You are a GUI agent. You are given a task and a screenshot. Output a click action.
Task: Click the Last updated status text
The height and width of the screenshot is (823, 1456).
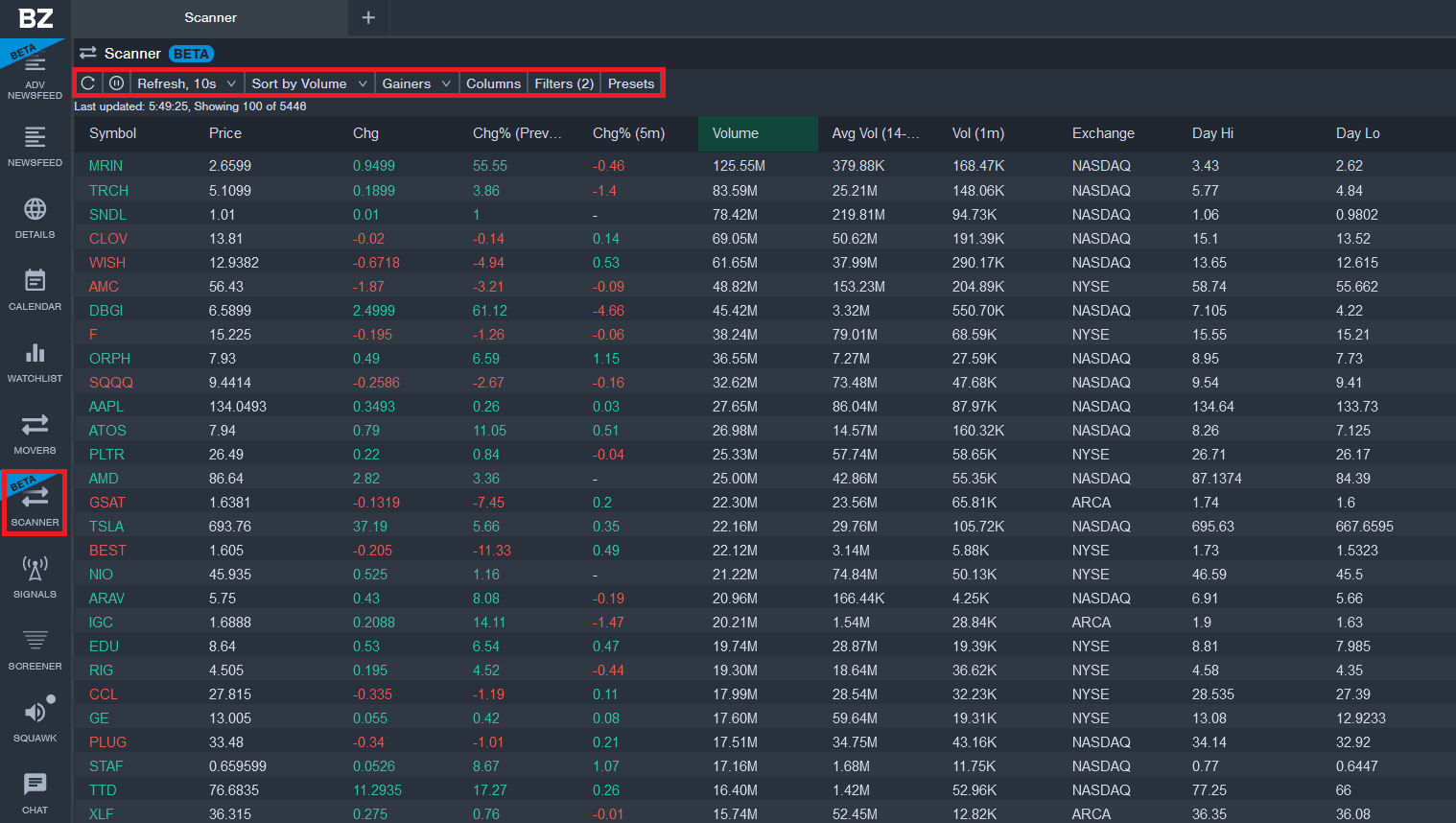click(190, 106)
